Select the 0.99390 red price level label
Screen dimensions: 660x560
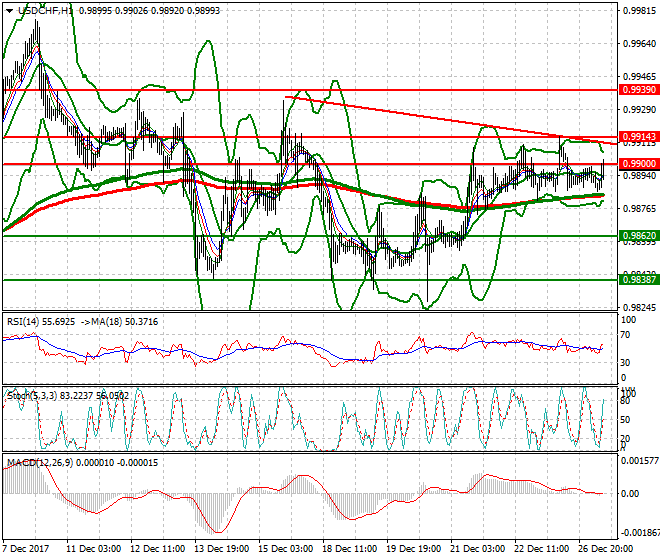pyautogui.click(x=639, y=90)
